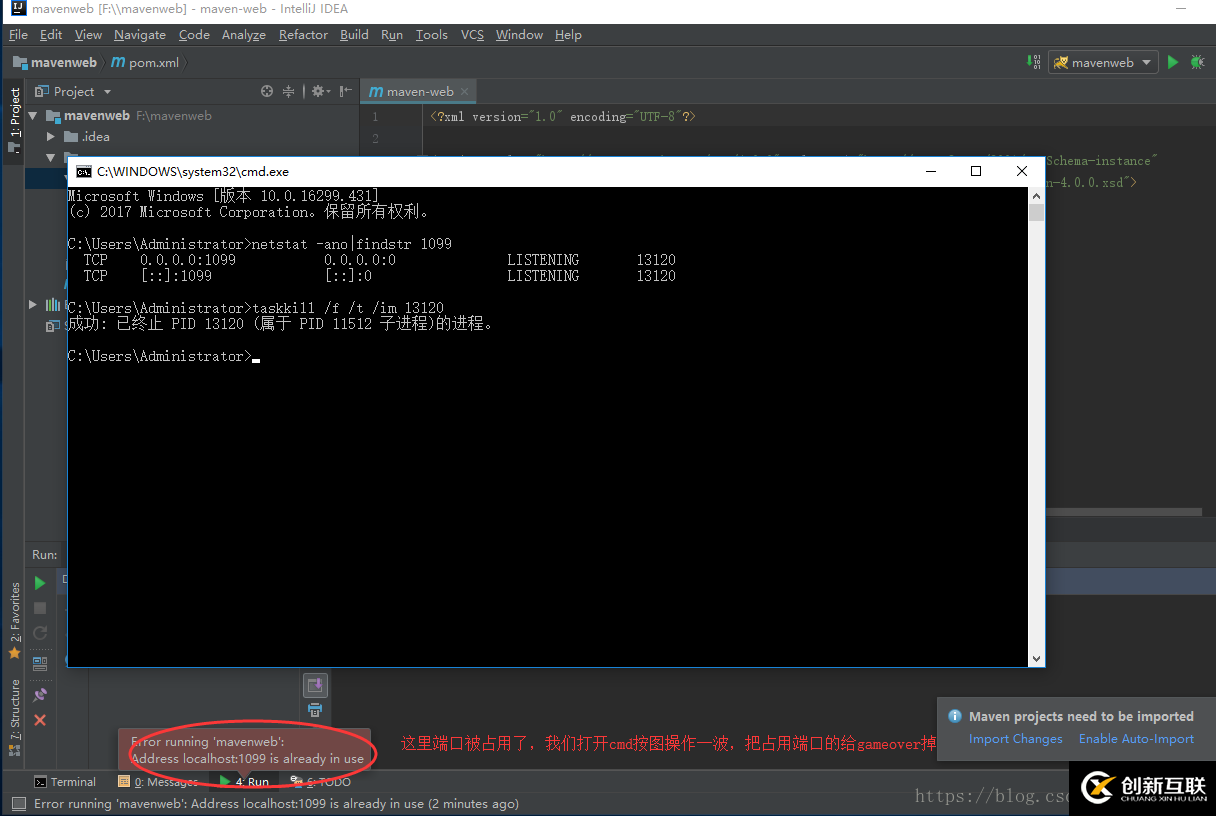This screenshot has height=816, width=1216.
Task: Stop the running process in Run panel
Action: [40, 607]
